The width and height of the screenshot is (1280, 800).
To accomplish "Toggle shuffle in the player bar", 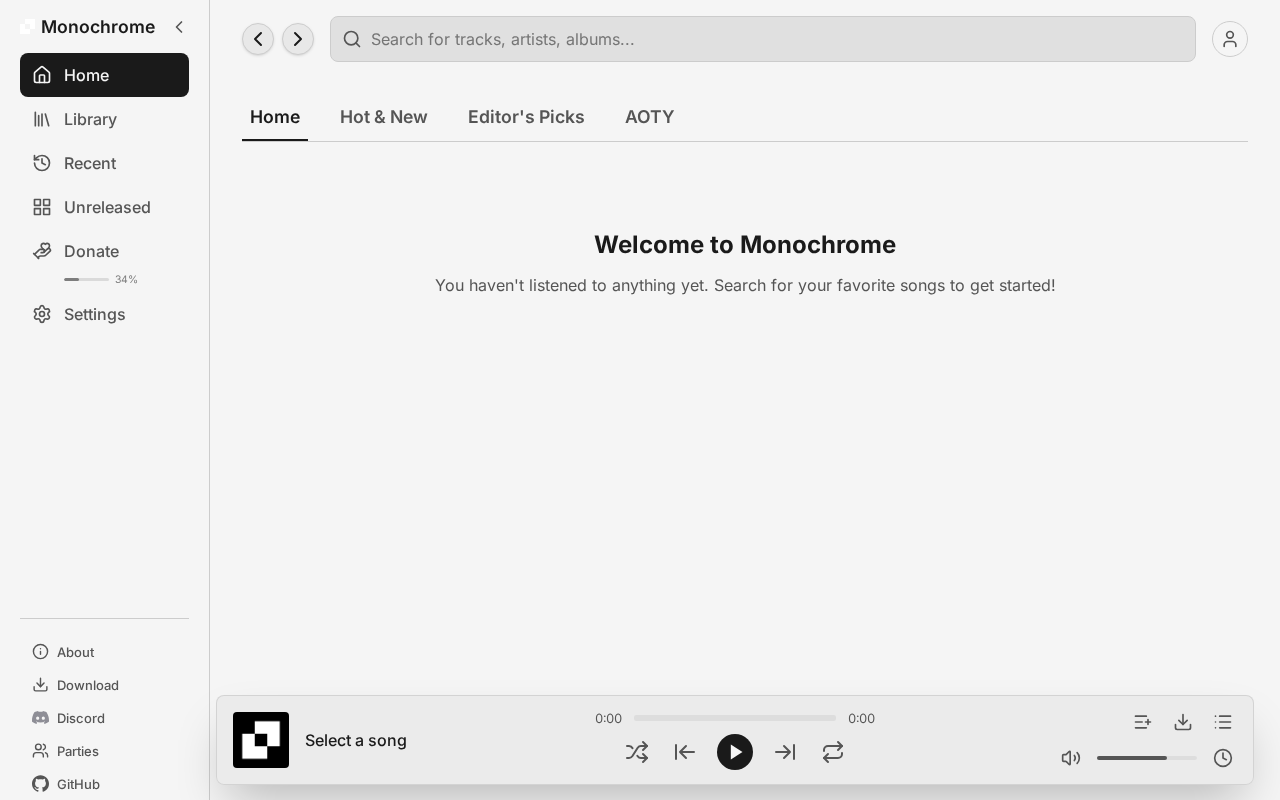I will 637,752.
